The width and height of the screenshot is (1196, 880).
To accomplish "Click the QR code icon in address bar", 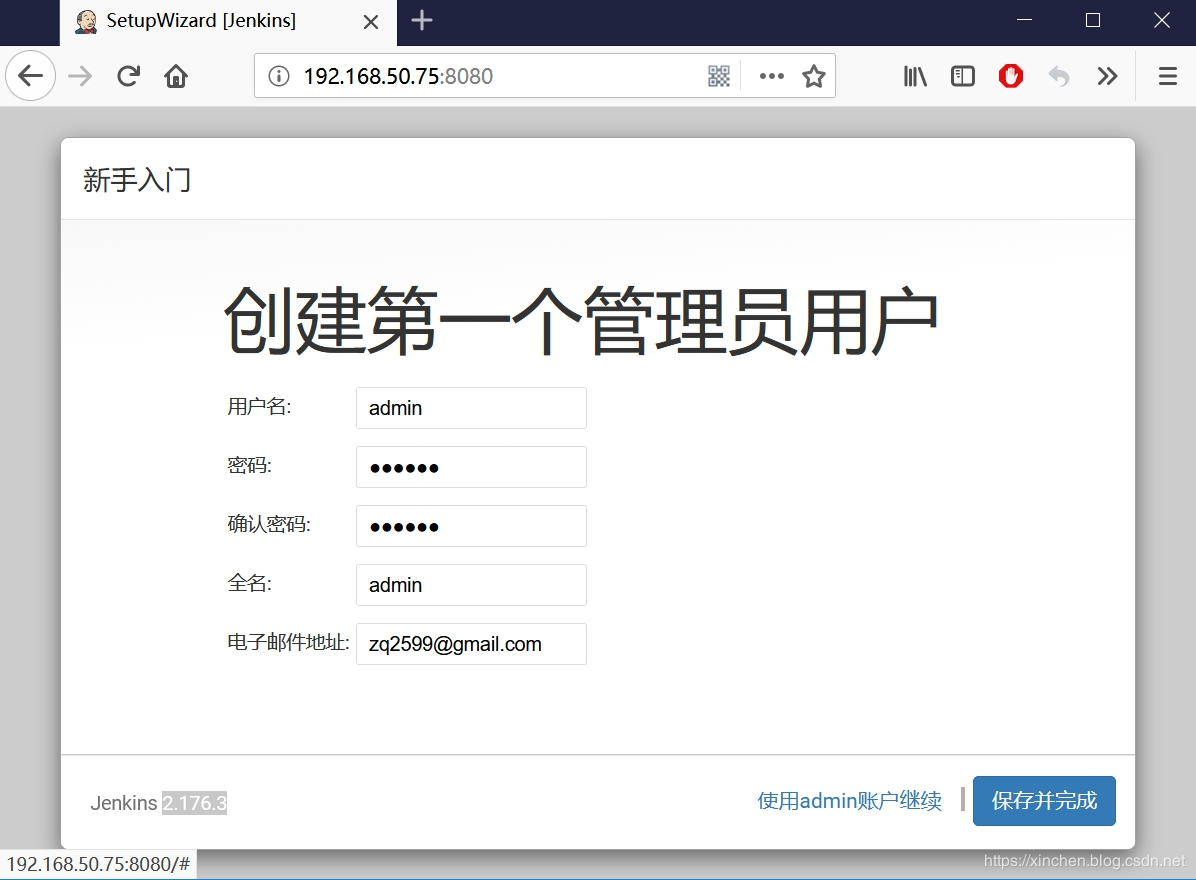I will pyautogui.click(x=718, y=75).
